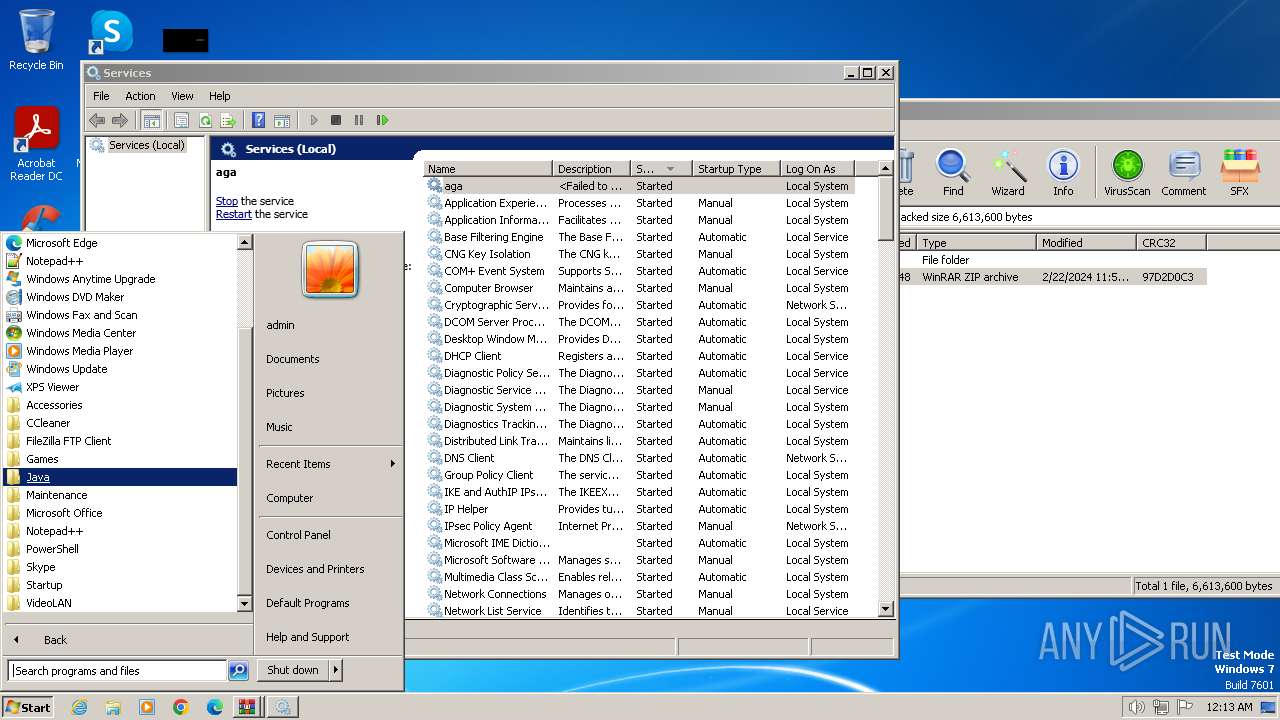Open Properties icon in Services toolbar
Screen dimensions: 1280x720
point(181,120)
